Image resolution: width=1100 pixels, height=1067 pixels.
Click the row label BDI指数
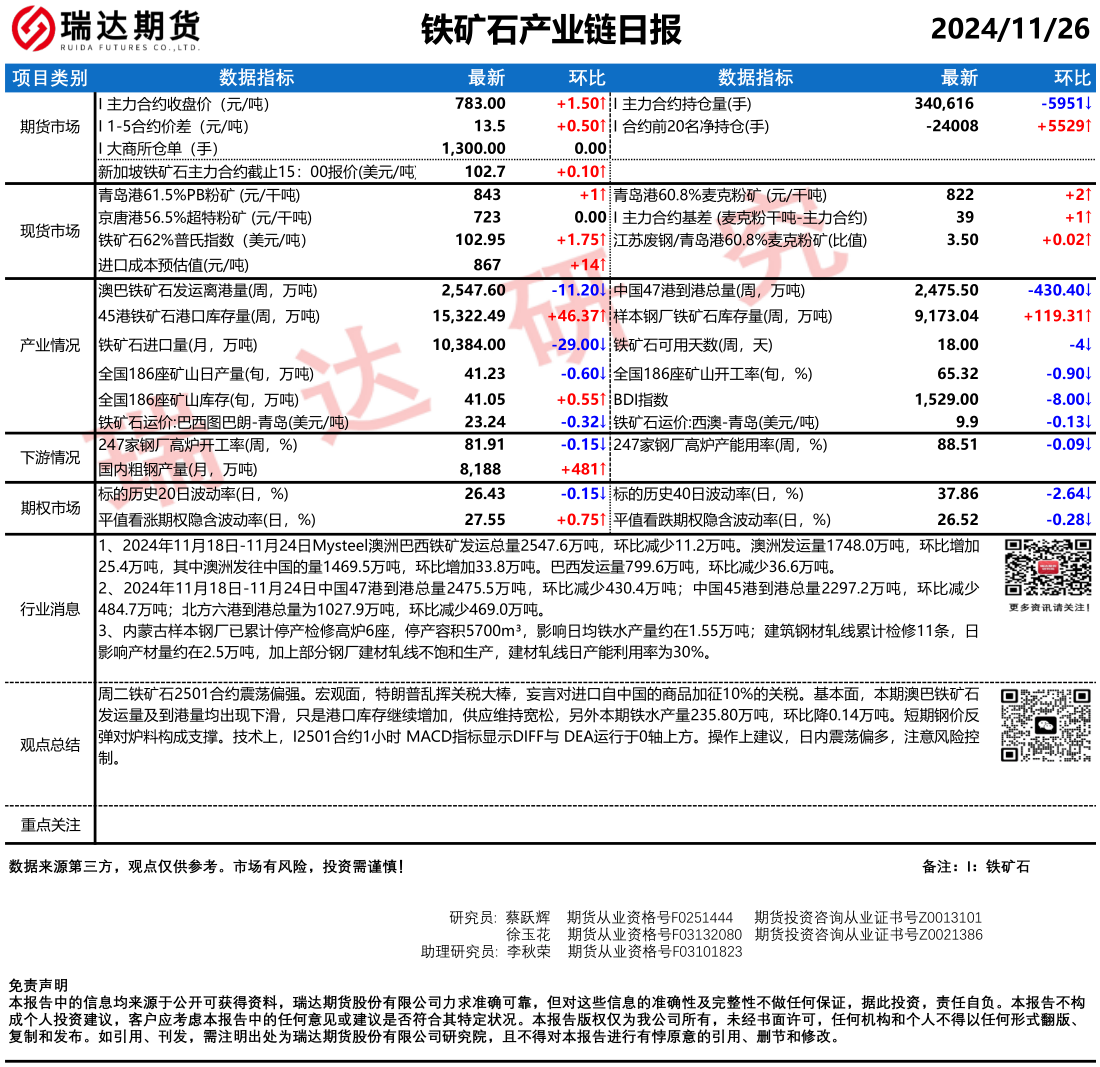click(x=641, y=401)
